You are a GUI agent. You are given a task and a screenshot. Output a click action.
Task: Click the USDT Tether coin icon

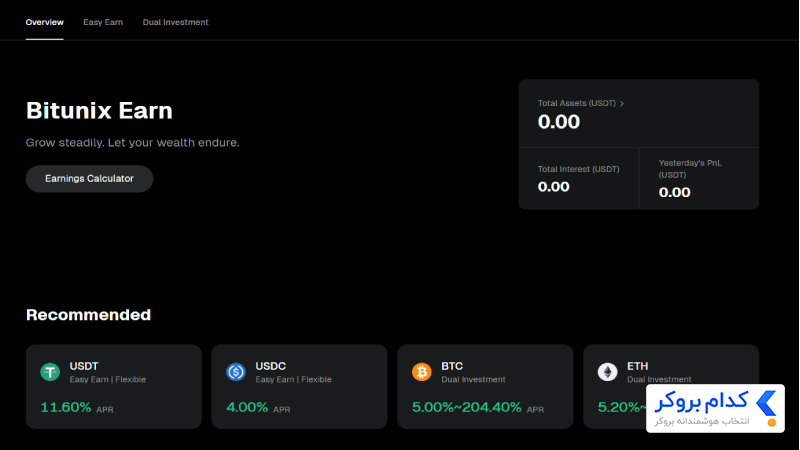50,372
